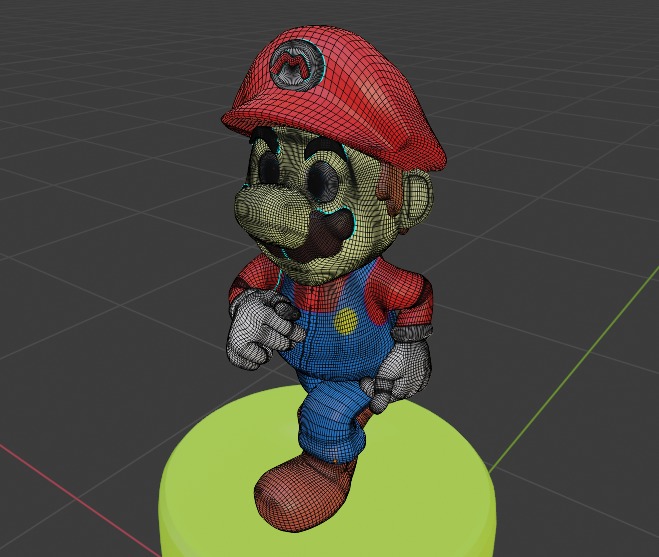
Task: Click Mario's red cap mesh
Action: 336,99
